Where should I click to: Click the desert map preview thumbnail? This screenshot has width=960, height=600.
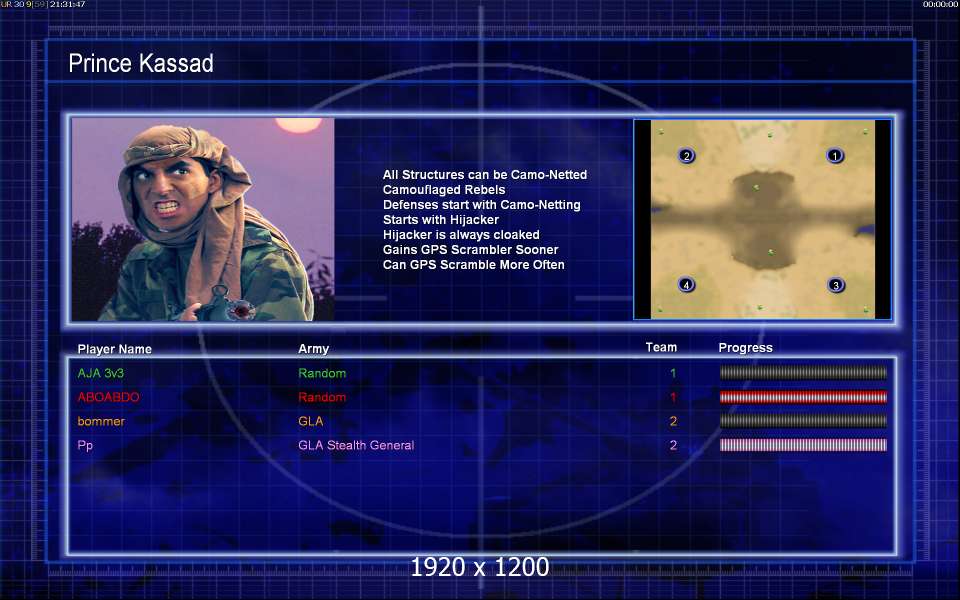762,219
